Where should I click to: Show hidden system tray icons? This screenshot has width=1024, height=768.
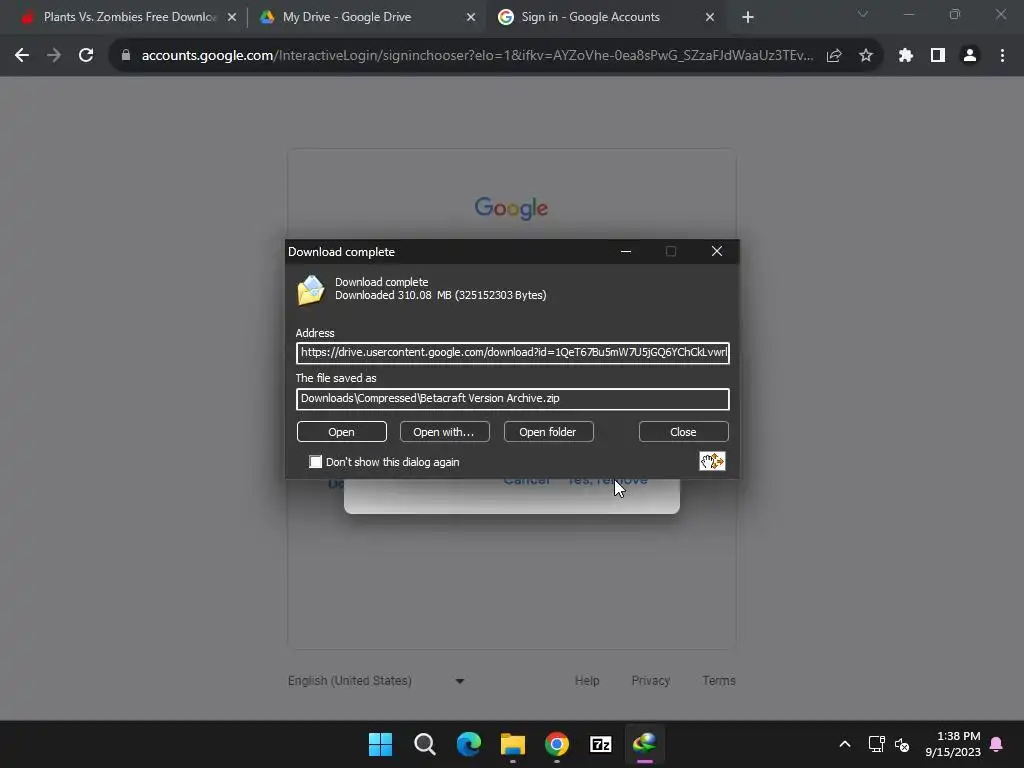[844, 744]
